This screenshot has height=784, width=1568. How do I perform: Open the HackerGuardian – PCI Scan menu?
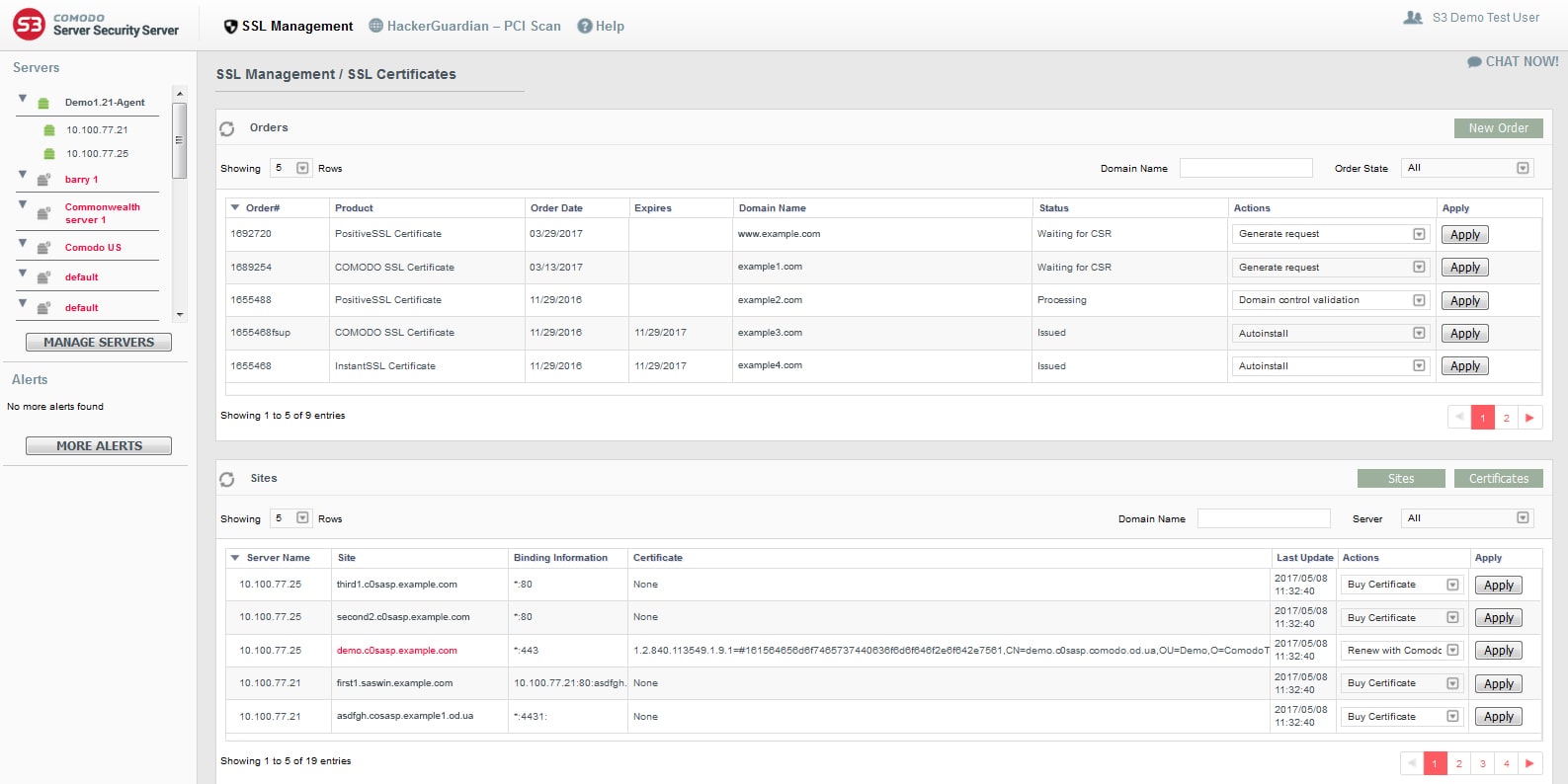[x=464, y=26]
